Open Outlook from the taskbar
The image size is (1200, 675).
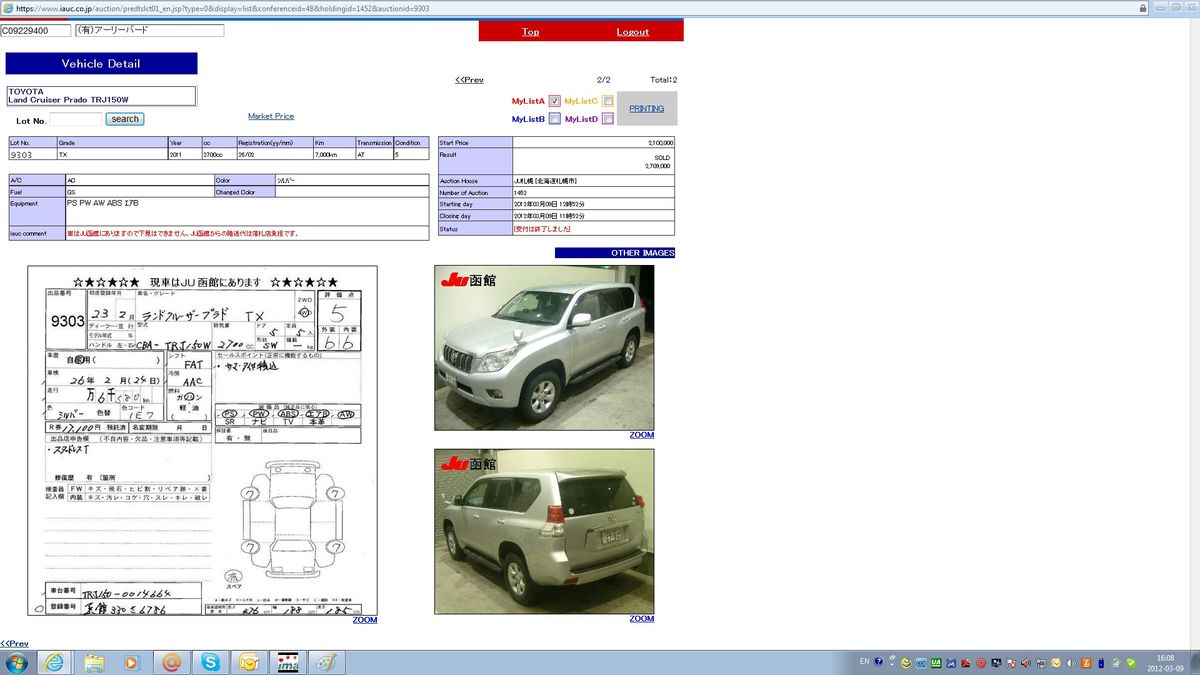248,663
